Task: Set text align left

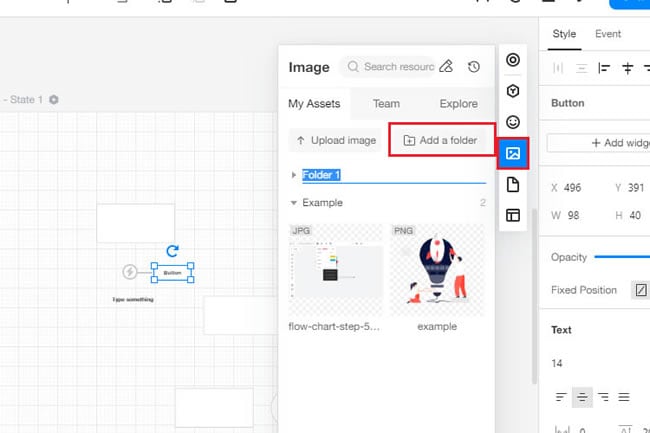Action: click(x=561, y=397)
